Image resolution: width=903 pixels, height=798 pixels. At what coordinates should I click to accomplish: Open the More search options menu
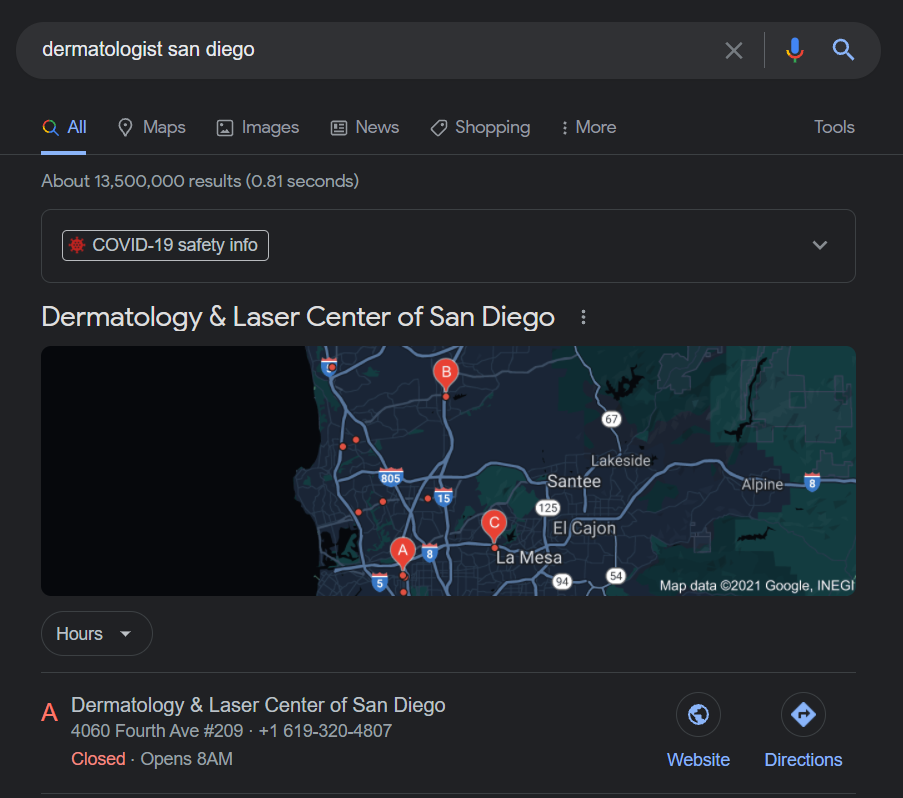coord(589,127)
